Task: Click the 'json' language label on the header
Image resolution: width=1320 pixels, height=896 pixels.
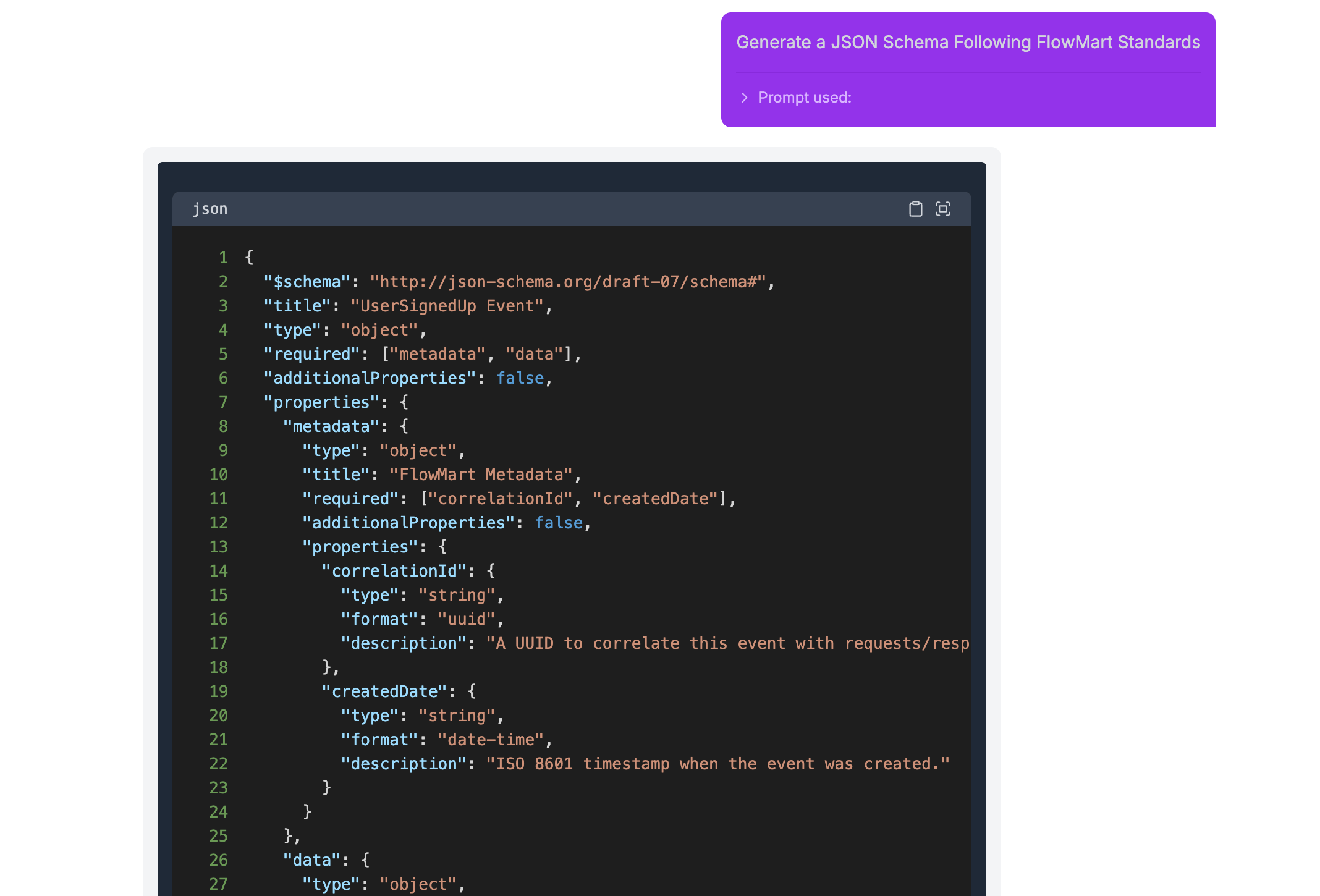Action: pyautogui.click(x=210, y=208)
